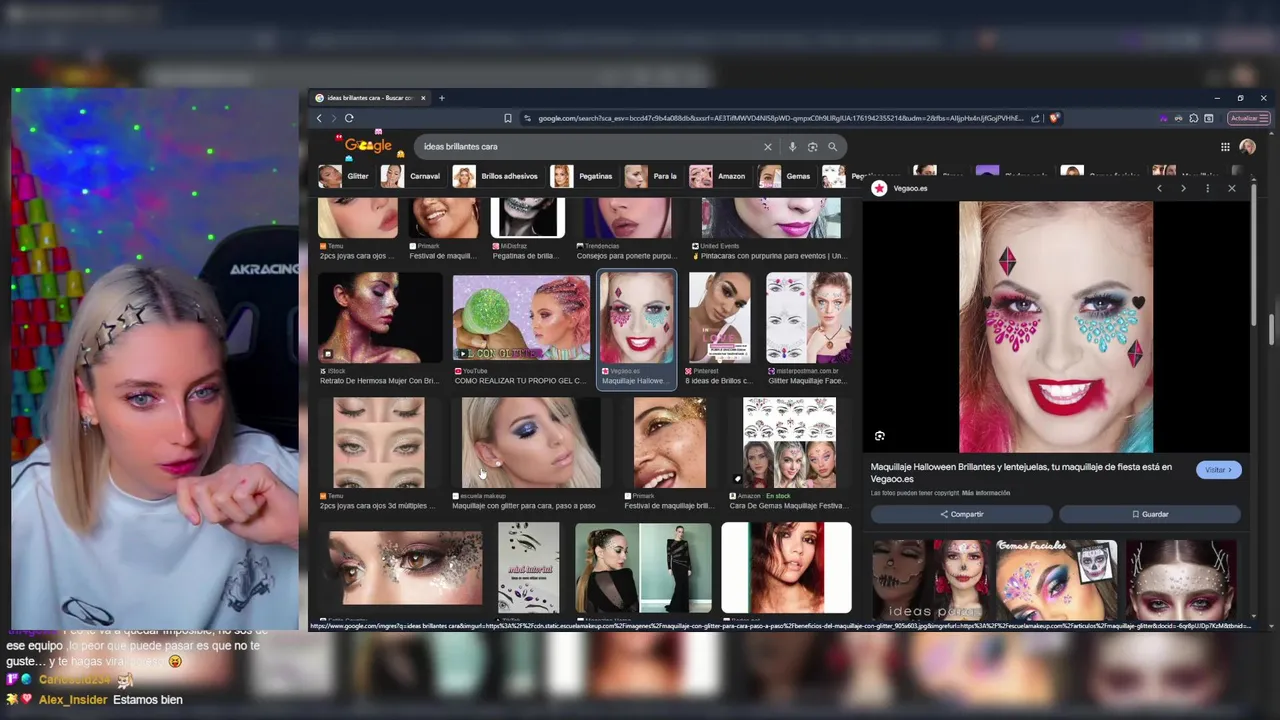
Task: Open the iStock 'Retrato De Hermosa Mujer' thumbnail
Action: [380, 318]
